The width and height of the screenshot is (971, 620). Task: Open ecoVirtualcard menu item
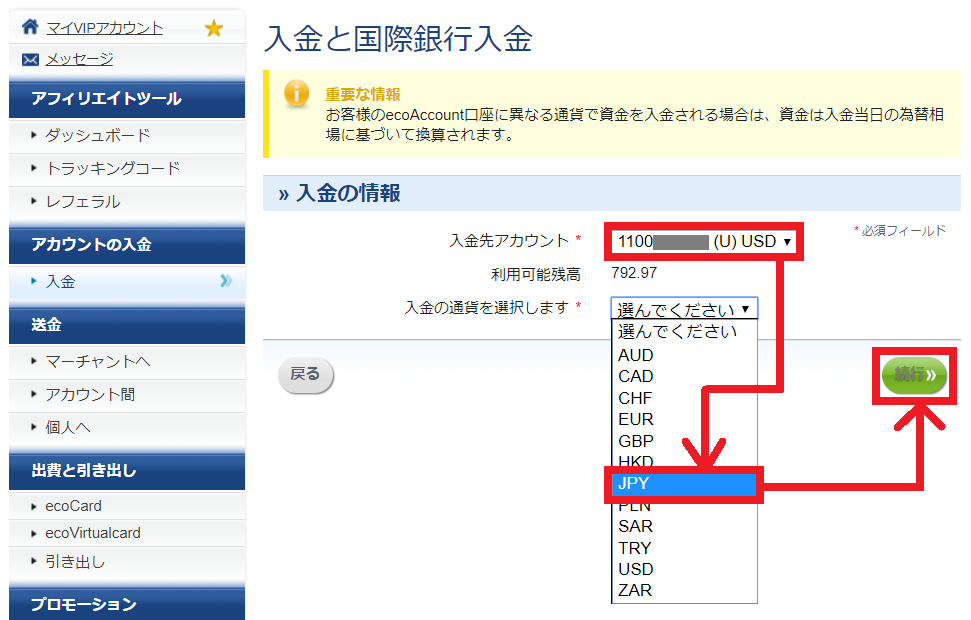92,533
